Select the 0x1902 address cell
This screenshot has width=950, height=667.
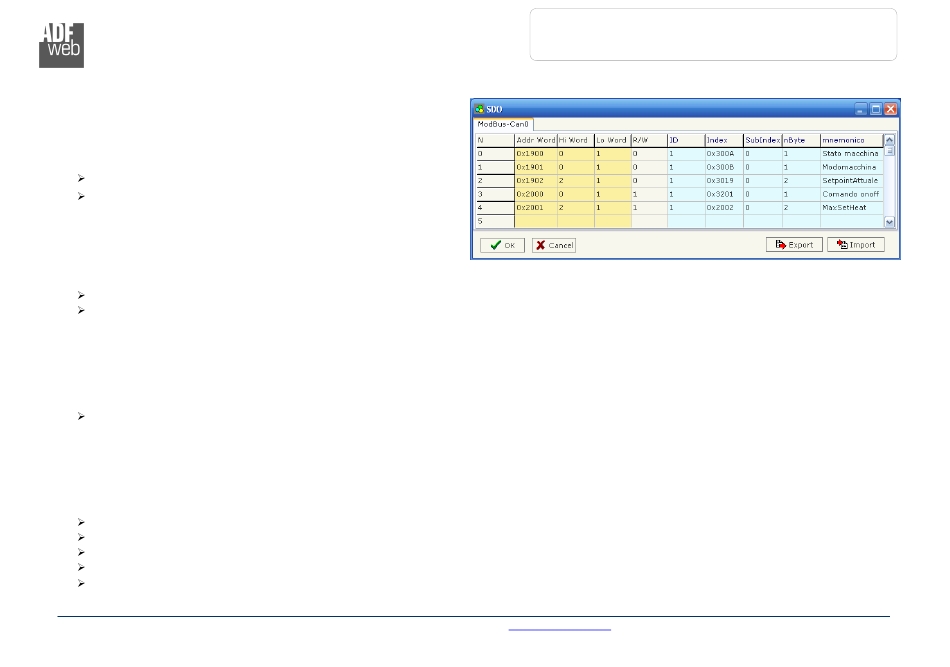coord(536,181)
